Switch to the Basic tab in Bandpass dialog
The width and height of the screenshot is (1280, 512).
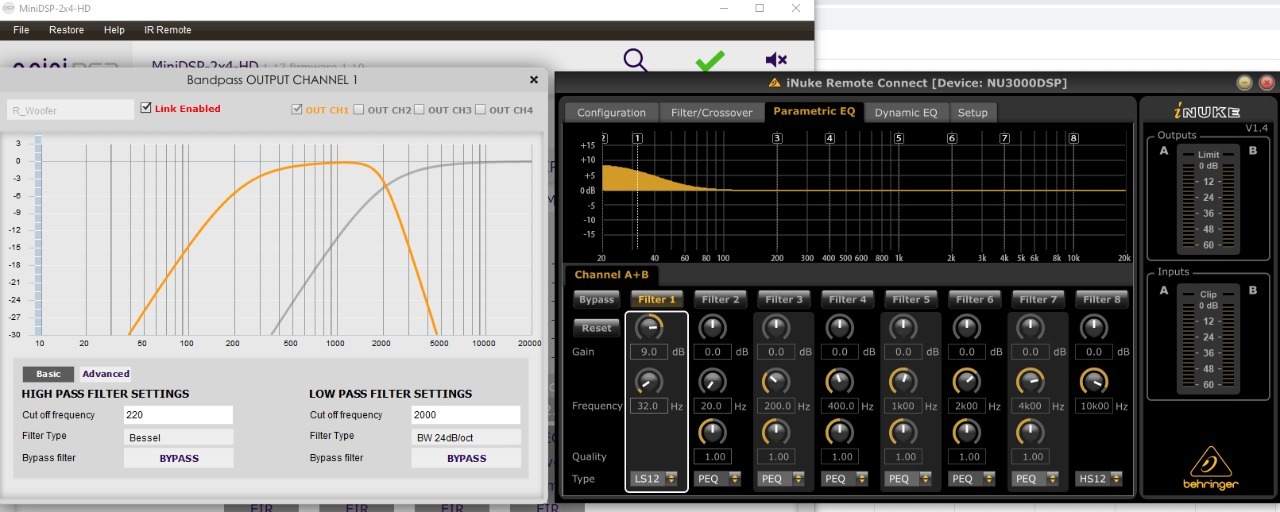pyautogui.click(x=48, y=373)
